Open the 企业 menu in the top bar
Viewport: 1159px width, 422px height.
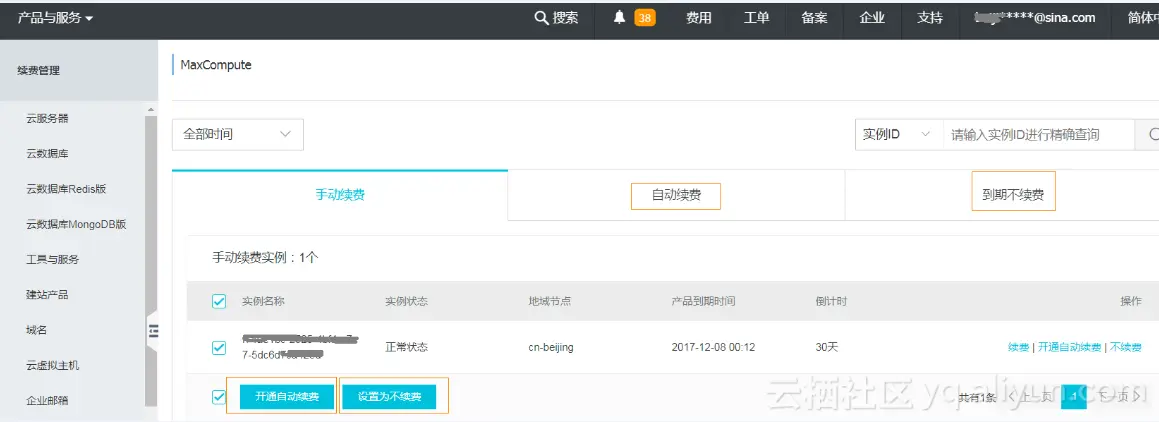point(872,18)
